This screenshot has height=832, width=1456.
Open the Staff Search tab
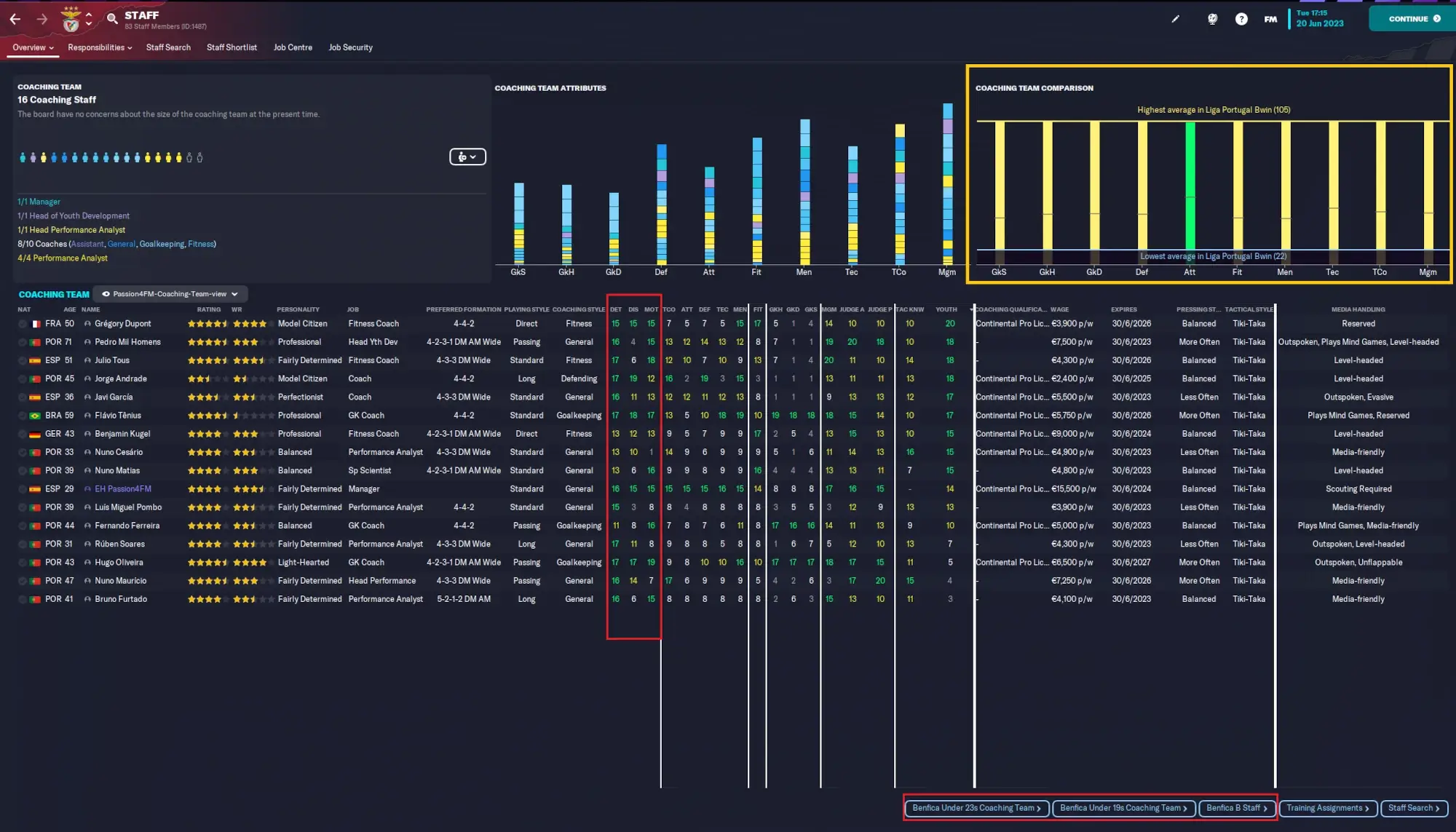click(x=168, y=47)
